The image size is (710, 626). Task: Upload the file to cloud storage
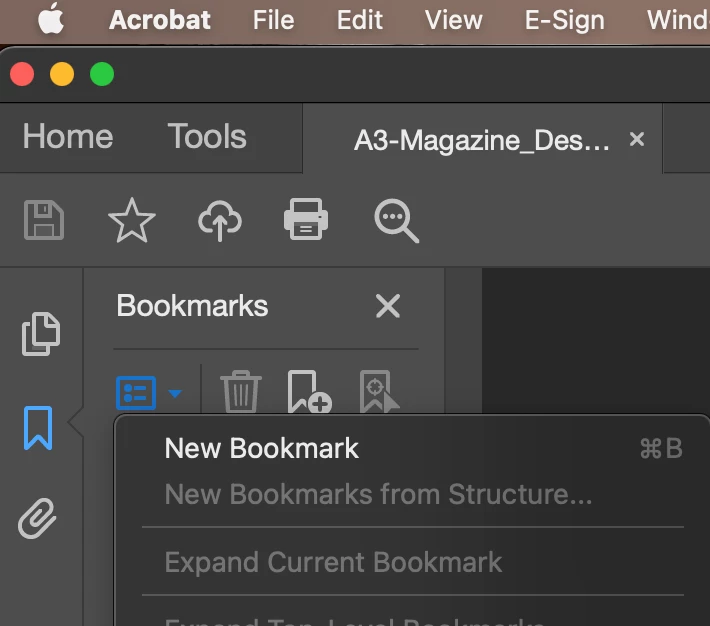pos(220,220)
